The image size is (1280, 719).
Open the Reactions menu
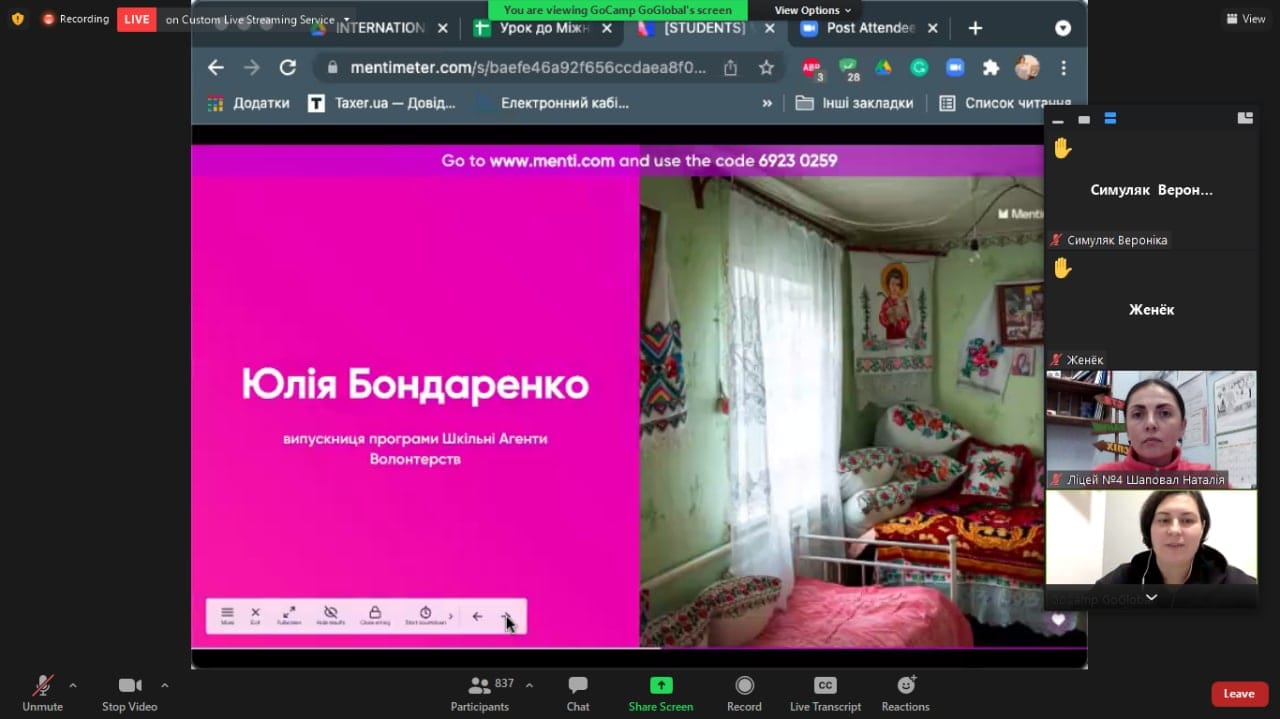click(x=905, y=693)
